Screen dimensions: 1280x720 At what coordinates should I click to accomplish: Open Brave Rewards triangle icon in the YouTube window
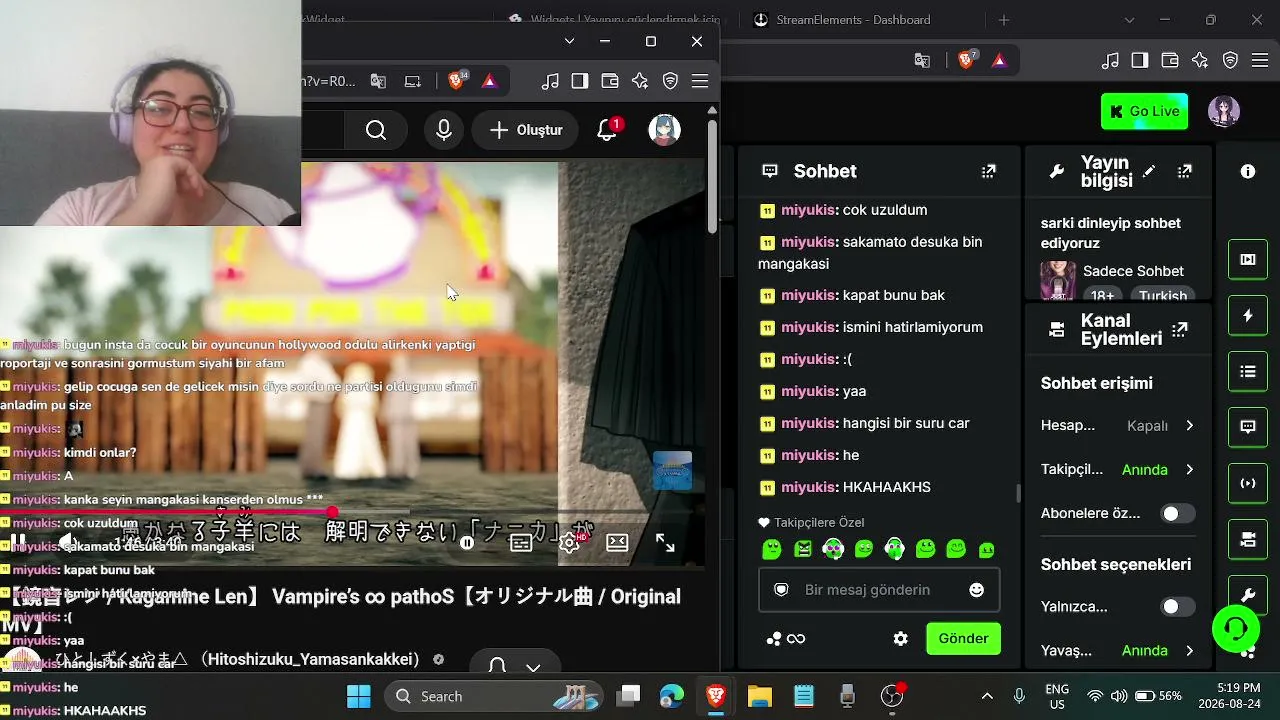[490, 81]
